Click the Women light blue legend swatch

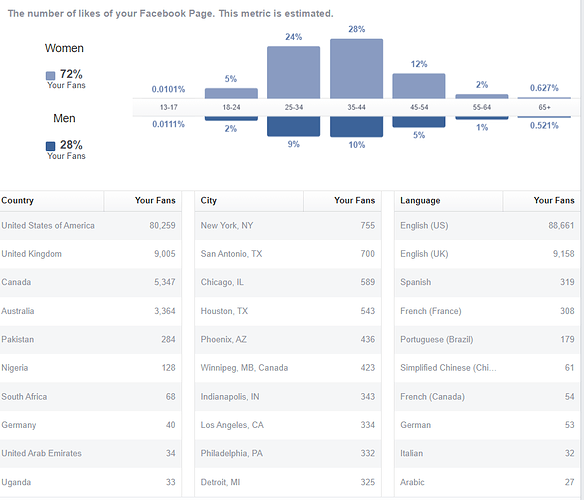coord(50,76)
